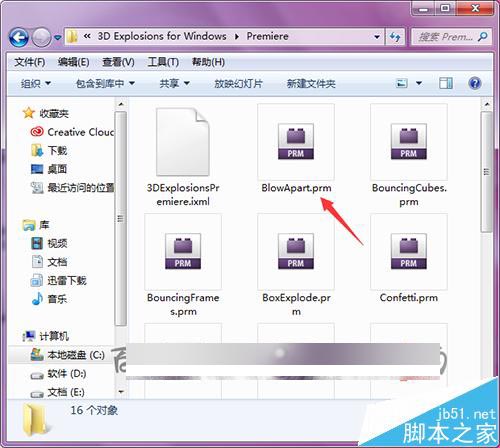Open Creative Cloud in favorites
Screen dimensions: 500x448
[81, 132]
